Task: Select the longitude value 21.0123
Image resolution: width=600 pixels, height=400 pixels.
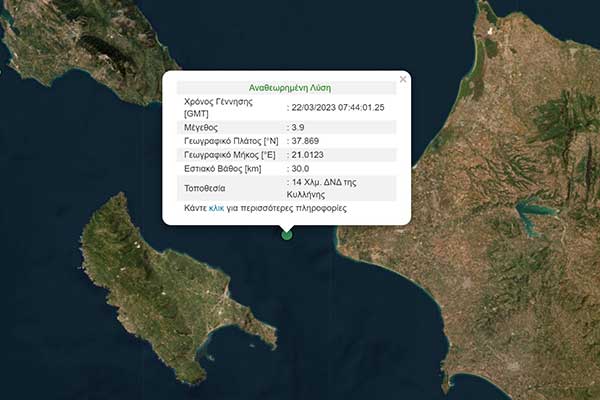Action: click(308, 157)
